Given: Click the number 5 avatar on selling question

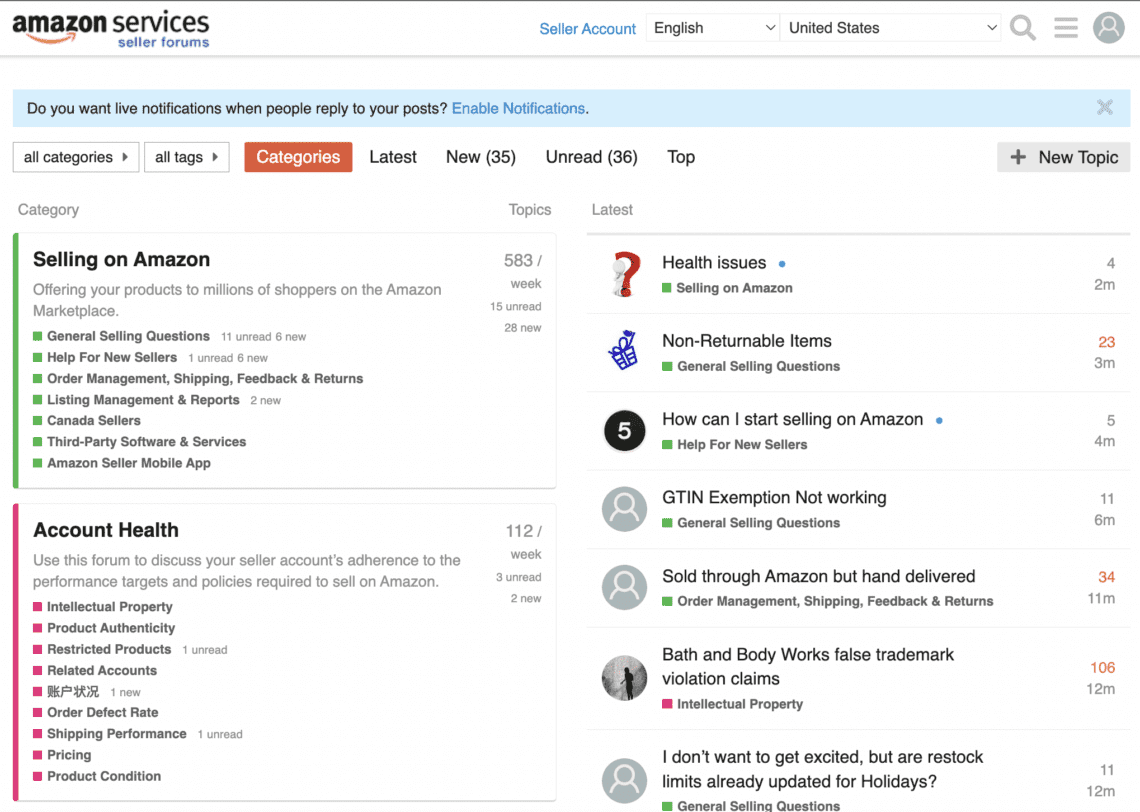Looking at the screenshot, I should click(x=624, y=431).
